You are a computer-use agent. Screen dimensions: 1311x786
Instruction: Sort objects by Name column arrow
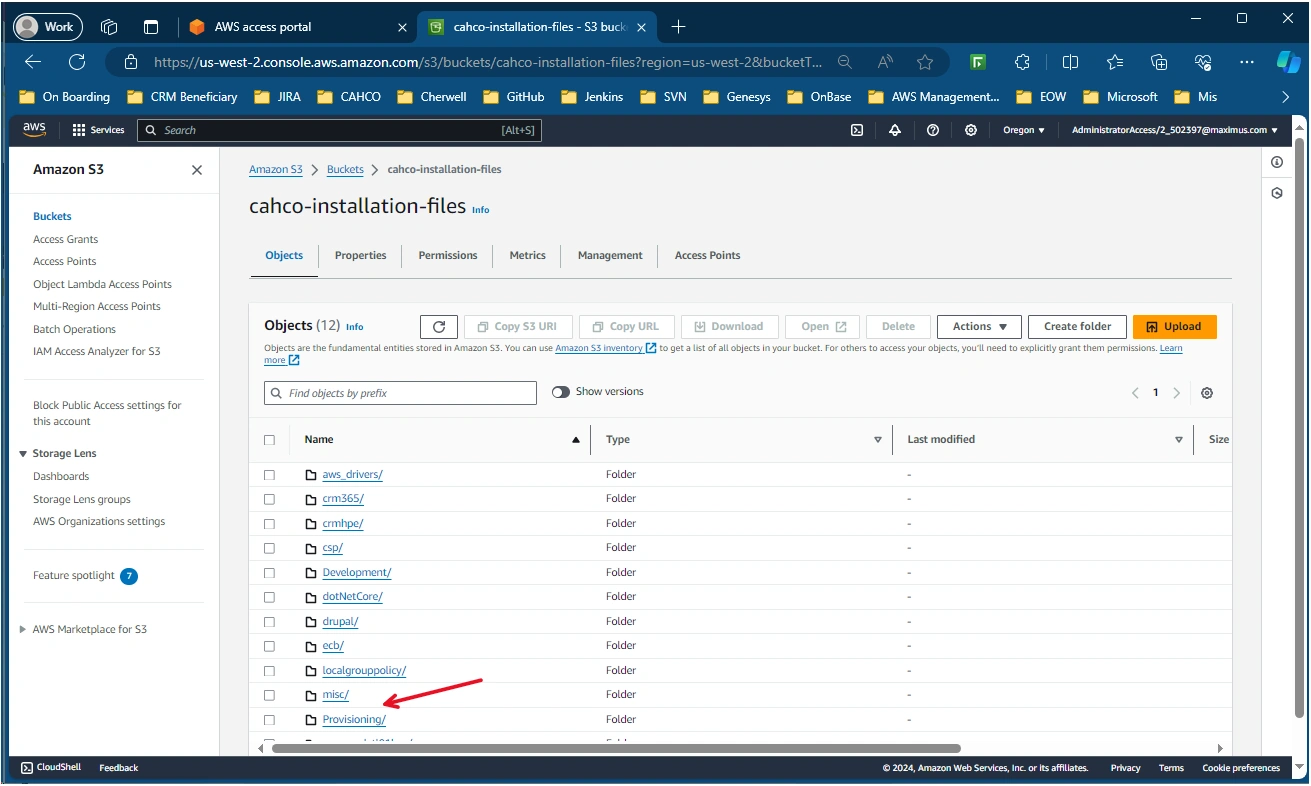click(575, 440)
